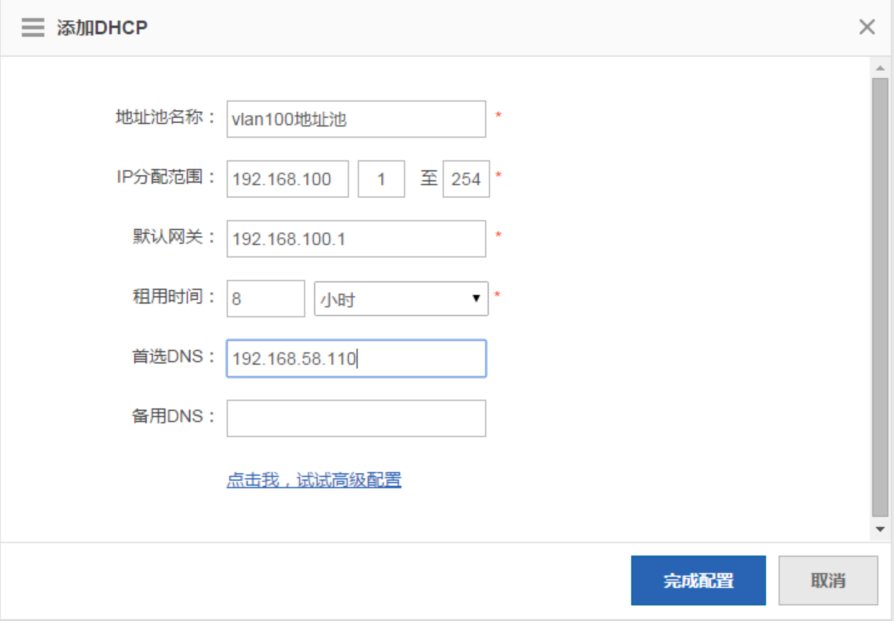Screen dimensions: 895x623
Task: Close the 添加DHCP dialog with X
Action: pyautogui.click(x=866, y=27)
